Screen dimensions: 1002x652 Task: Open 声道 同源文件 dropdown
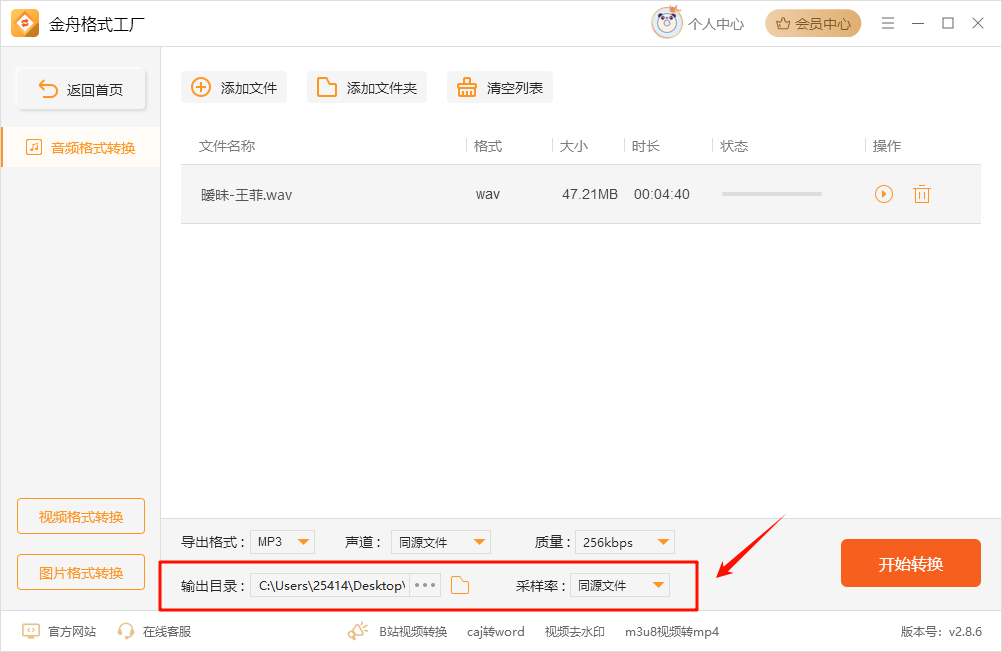(441, 542)
